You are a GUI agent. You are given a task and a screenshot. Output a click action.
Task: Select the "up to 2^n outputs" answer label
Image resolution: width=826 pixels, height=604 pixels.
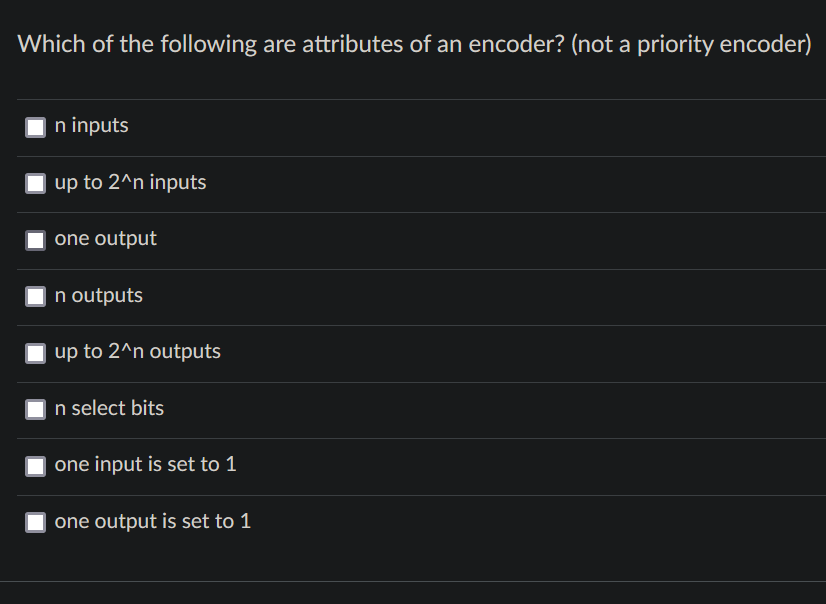click(137, 352)
